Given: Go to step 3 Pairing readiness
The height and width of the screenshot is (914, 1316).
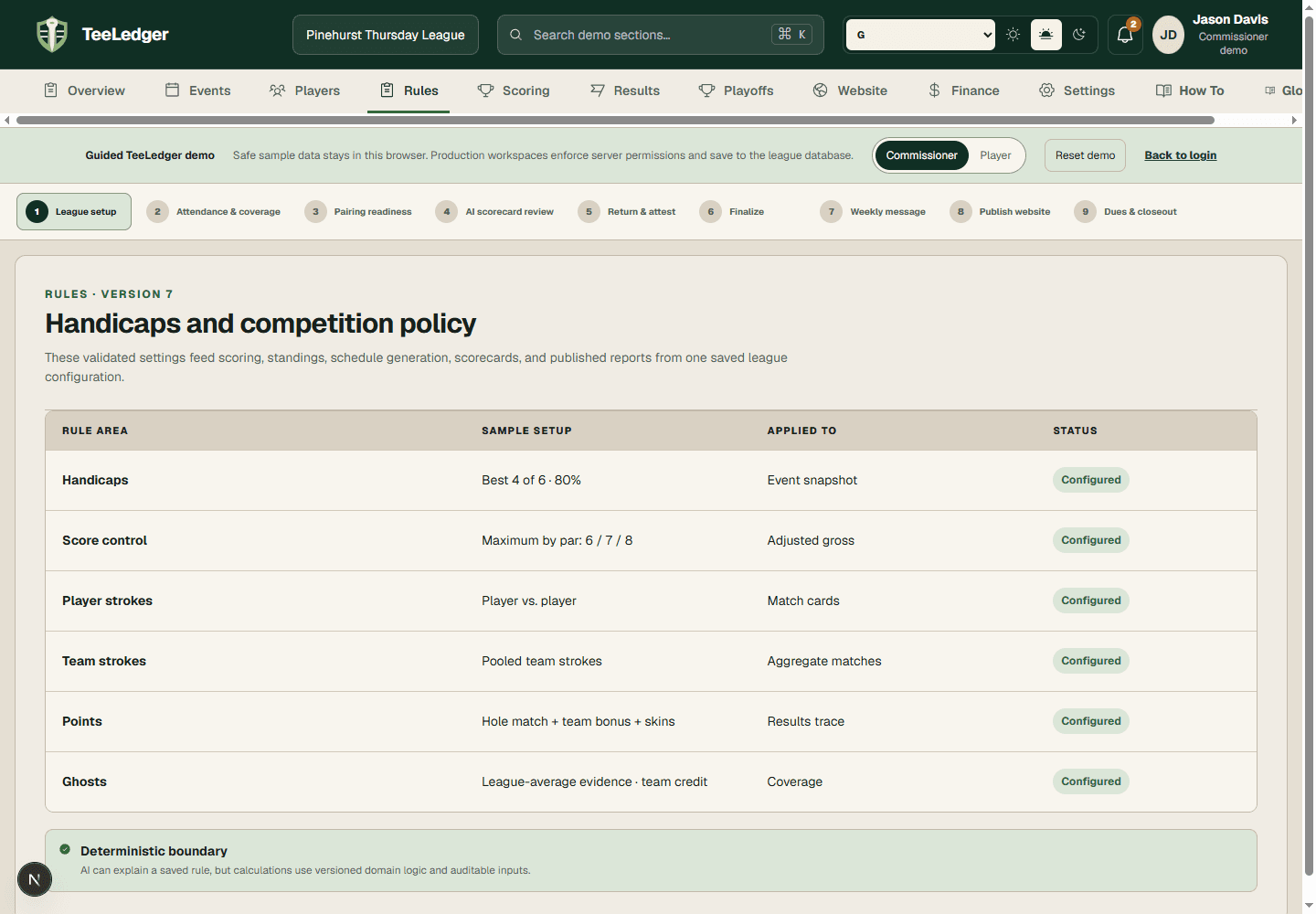Looking at the screenshot, I should tap(358, 211).
